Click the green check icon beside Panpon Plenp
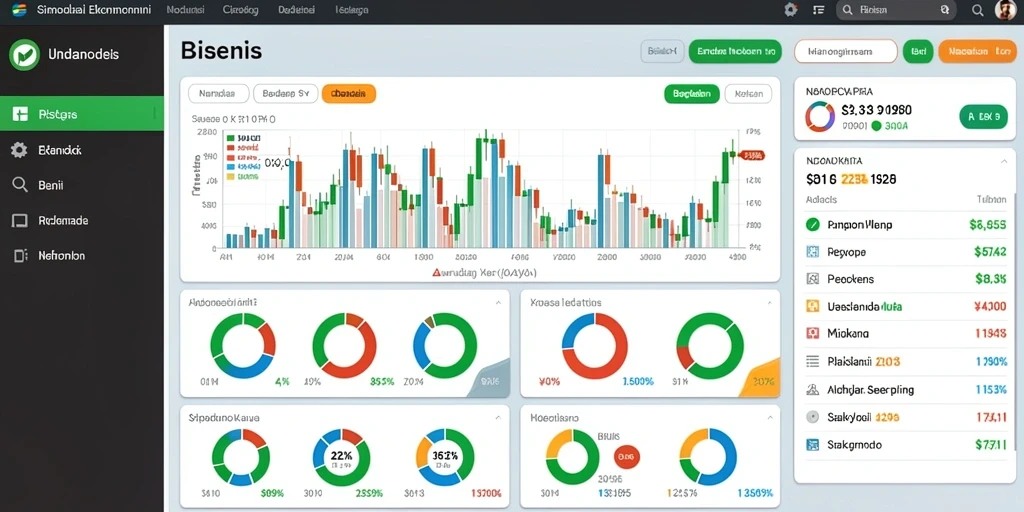Screen dimensions: 1024x512 [812, 225]
